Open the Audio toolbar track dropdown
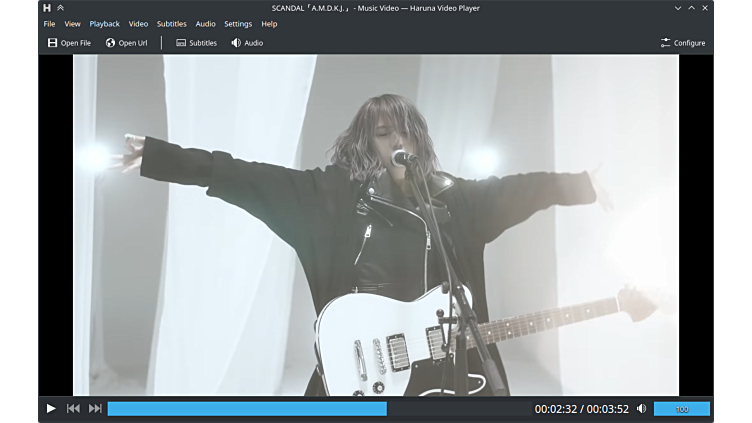The image size is (752, 423). 247,43
